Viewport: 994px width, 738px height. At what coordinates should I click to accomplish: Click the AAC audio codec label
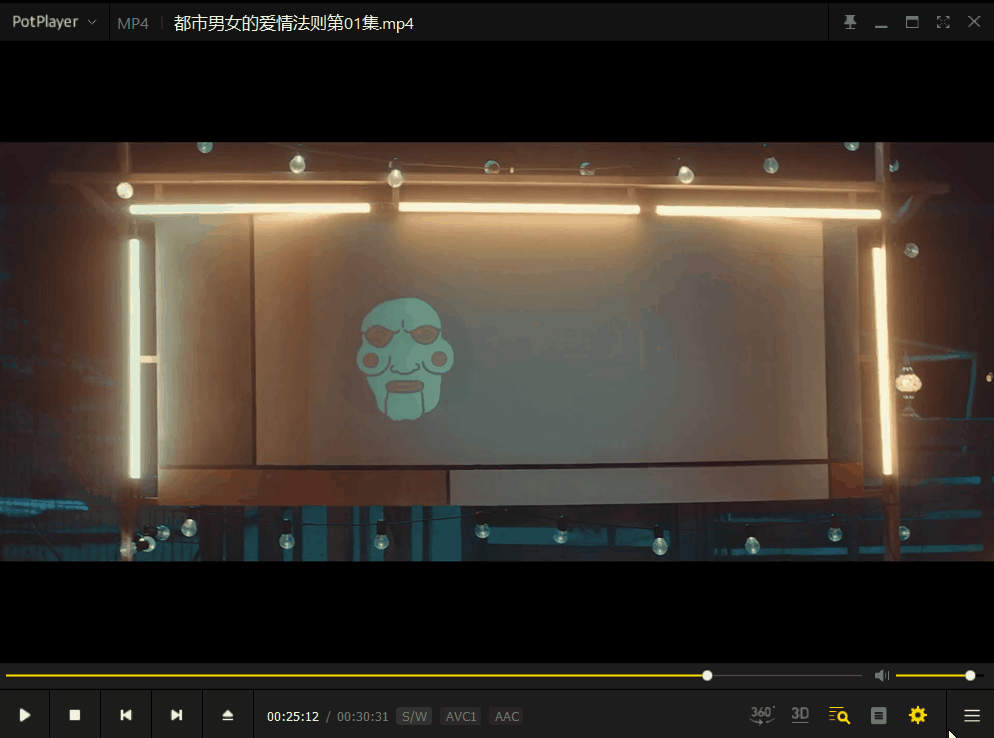point(507,716)
